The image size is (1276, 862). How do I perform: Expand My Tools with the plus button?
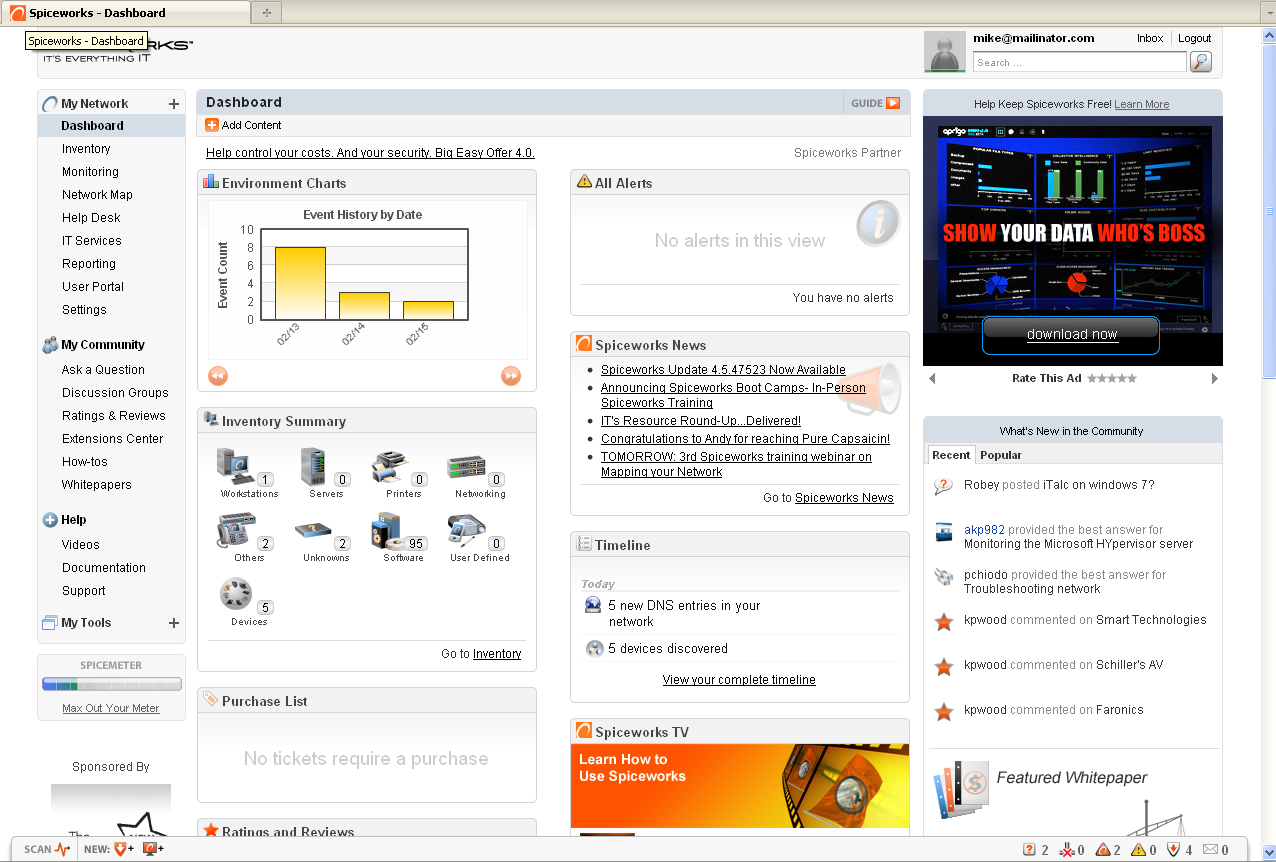pos(174,623)
